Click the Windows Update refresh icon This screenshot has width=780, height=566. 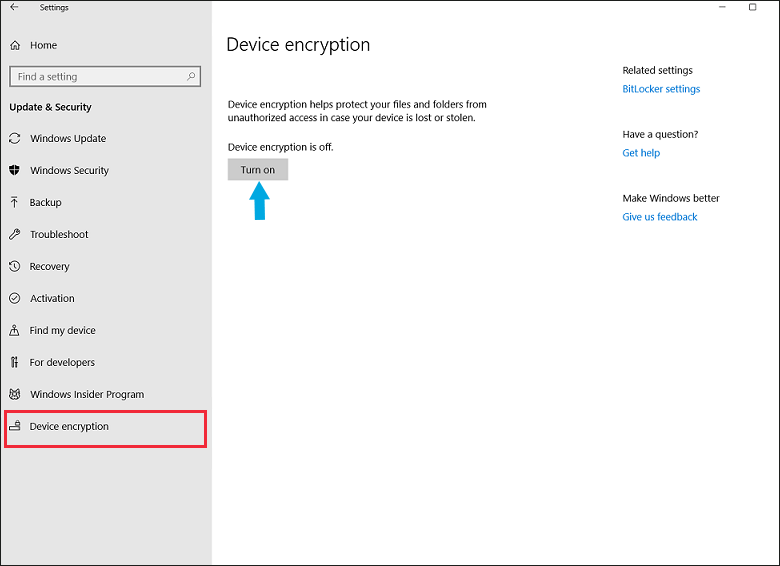click(15, 138)
